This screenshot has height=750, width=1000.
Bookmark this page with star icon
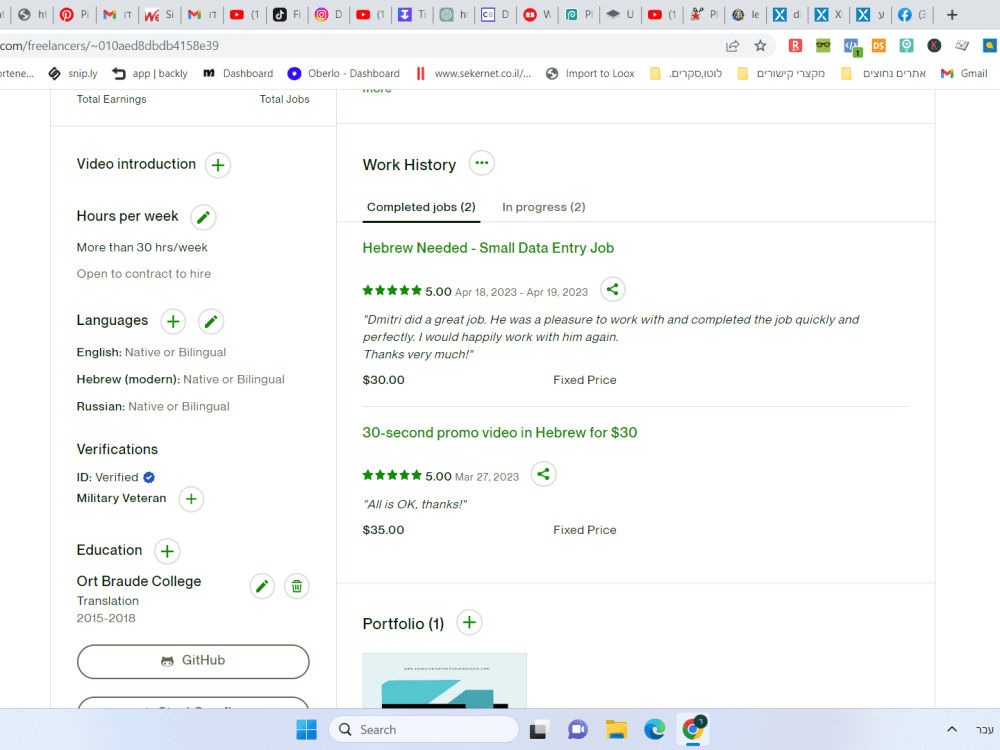pyautogui.click(x=760, y=45)
